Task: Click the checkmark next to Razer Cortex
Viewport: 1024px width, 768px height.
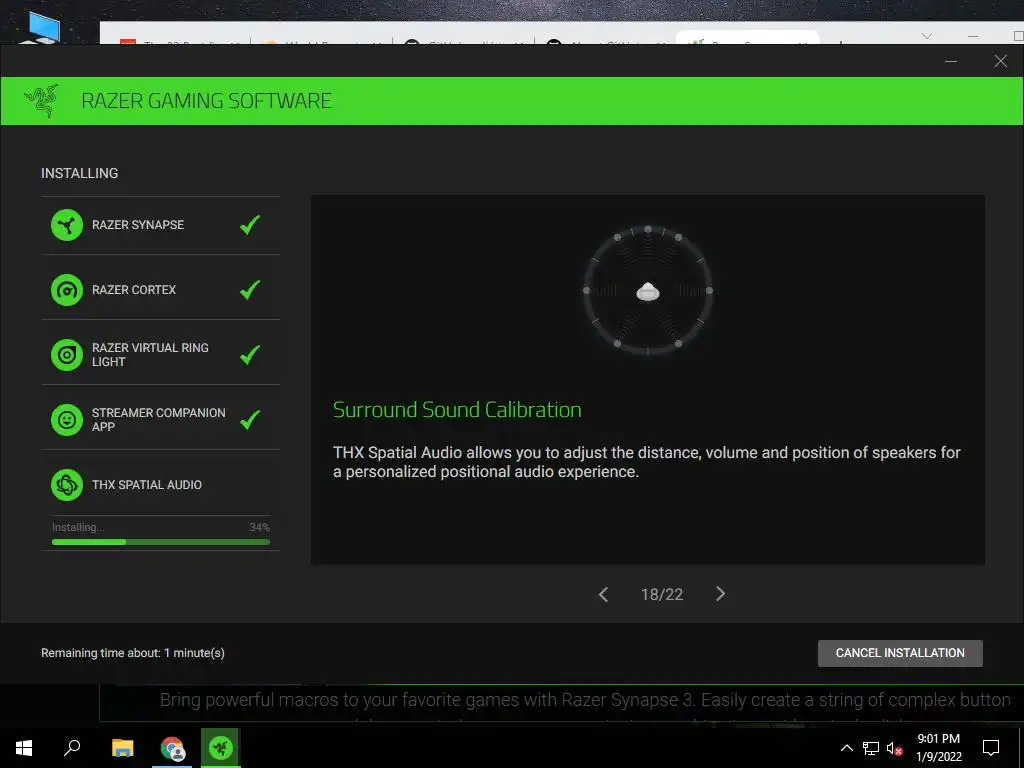Action: pos(250,289)
